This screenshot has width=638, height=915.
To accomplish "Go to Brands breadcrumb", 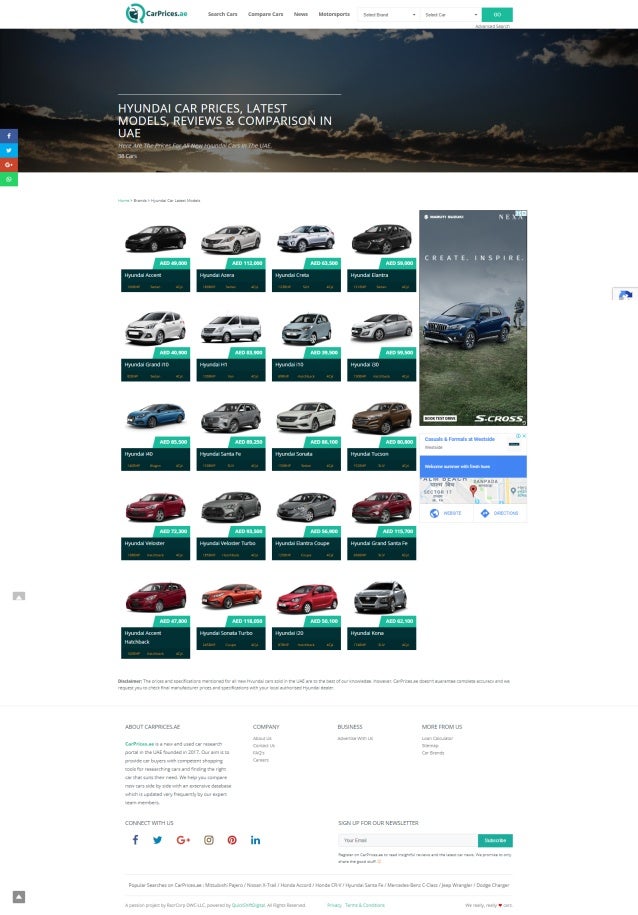I will pyautogui.click(x=140, y=200).
